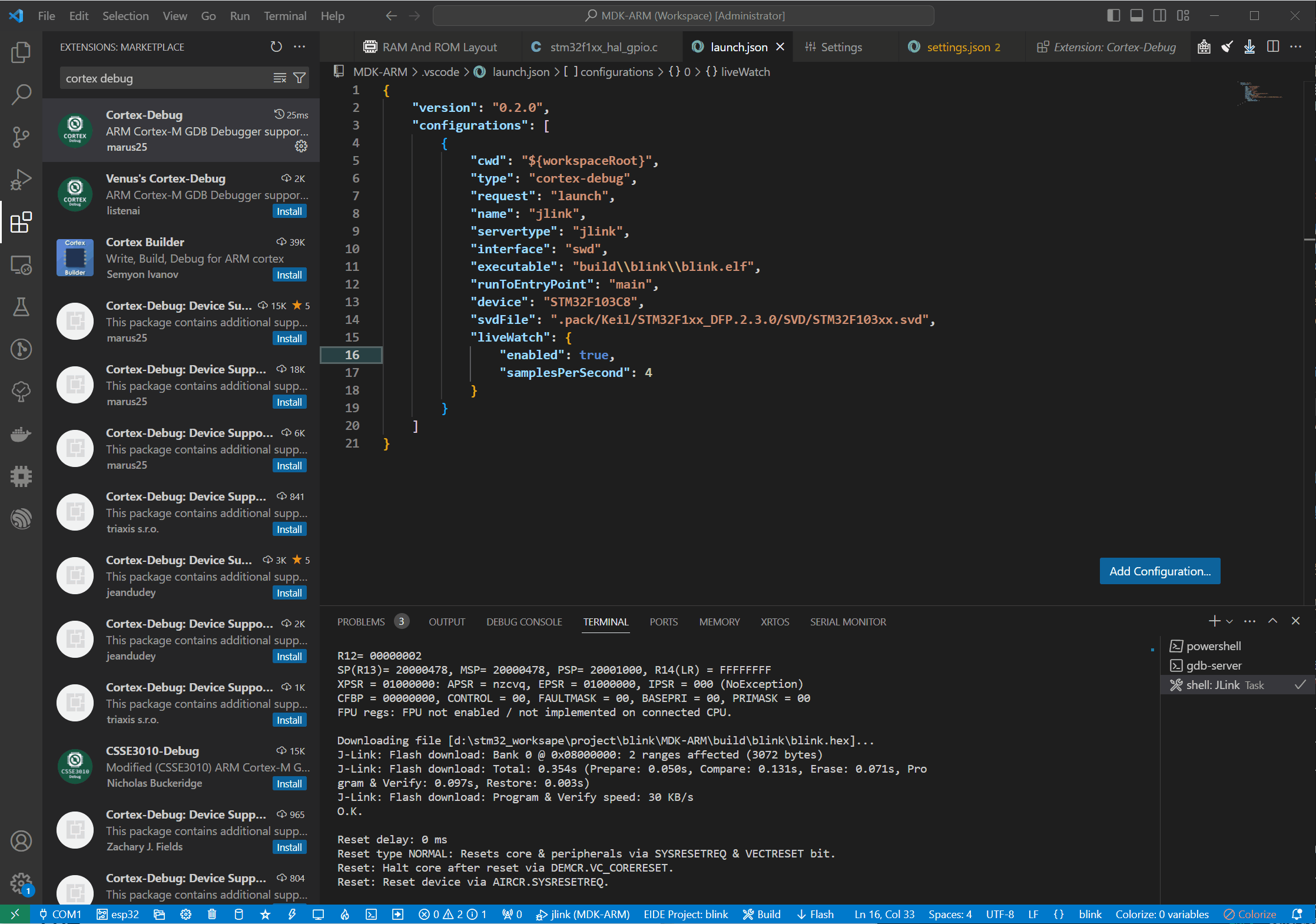
Task: Open the Extension: Cortex-Debug tab
Action: [x=1107, y=47]
